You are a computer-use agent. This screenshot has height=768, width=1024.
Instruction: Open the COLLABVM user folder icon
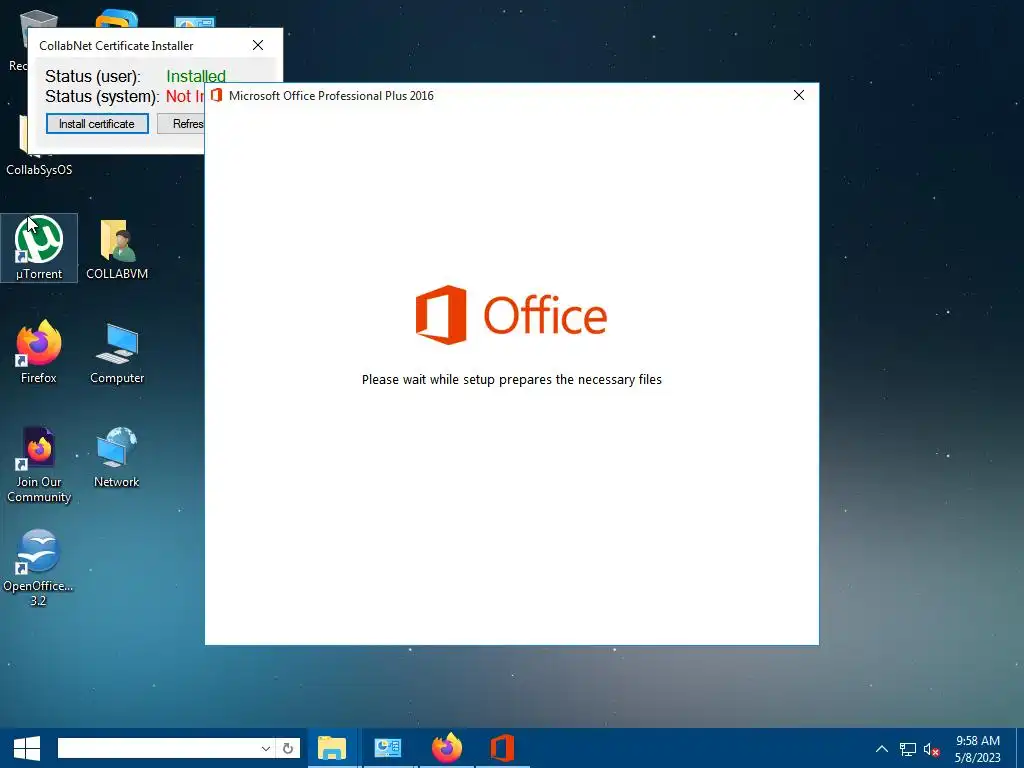click(117, 248)
